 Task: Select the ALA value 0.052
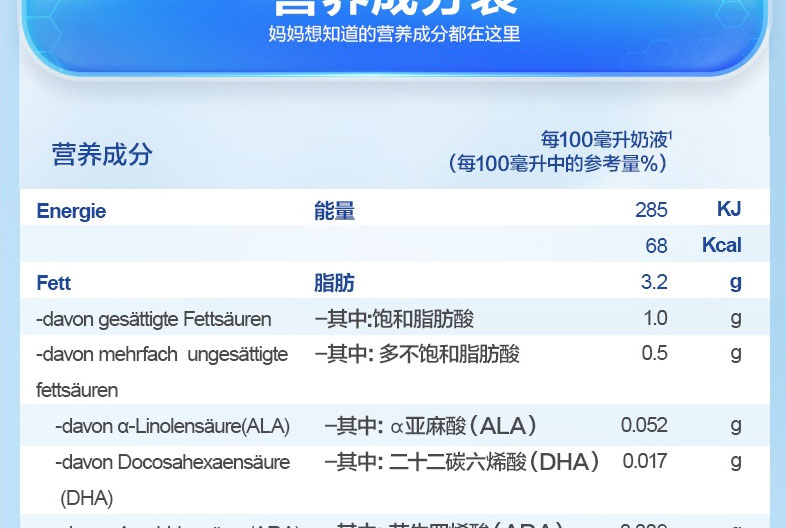[644, 425]
